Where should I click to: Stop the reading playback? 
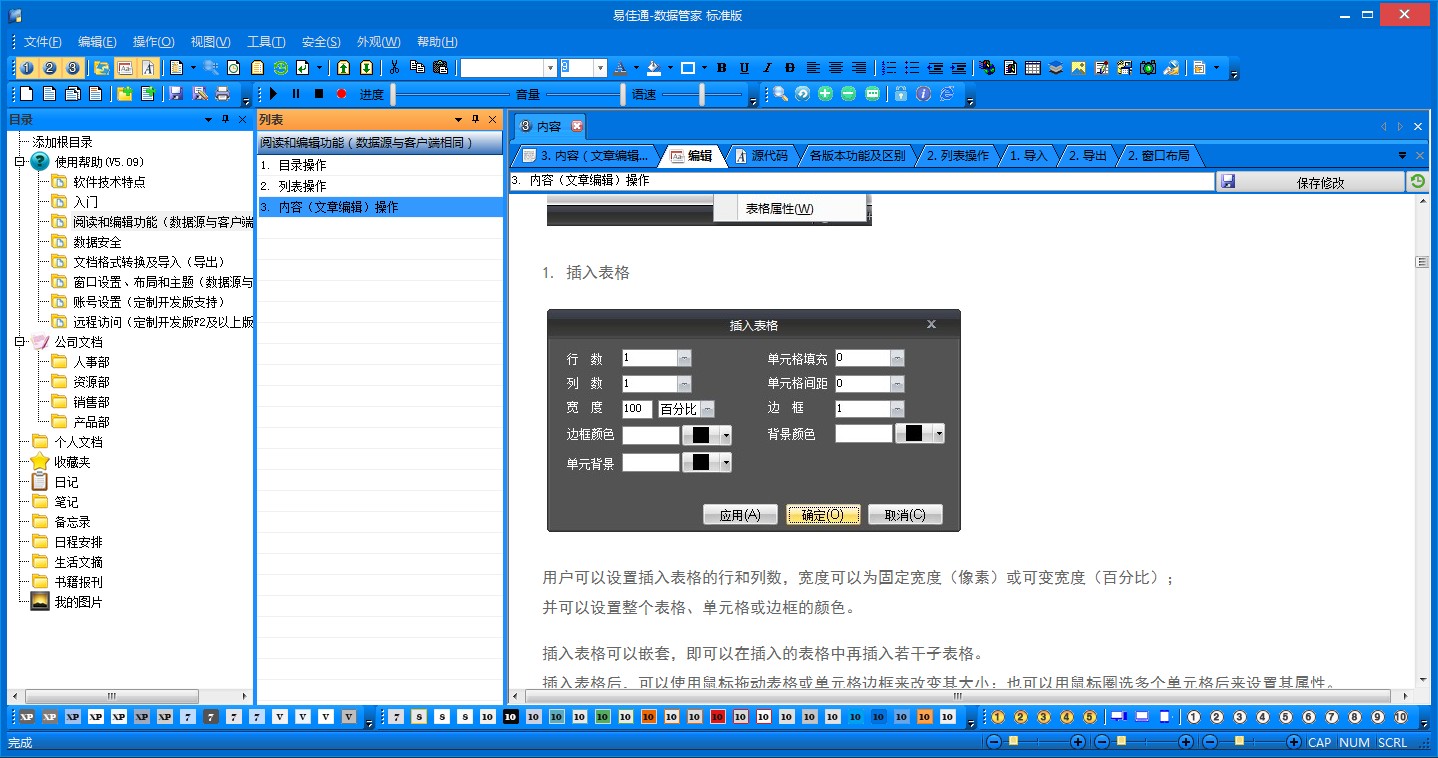(319, 94)
